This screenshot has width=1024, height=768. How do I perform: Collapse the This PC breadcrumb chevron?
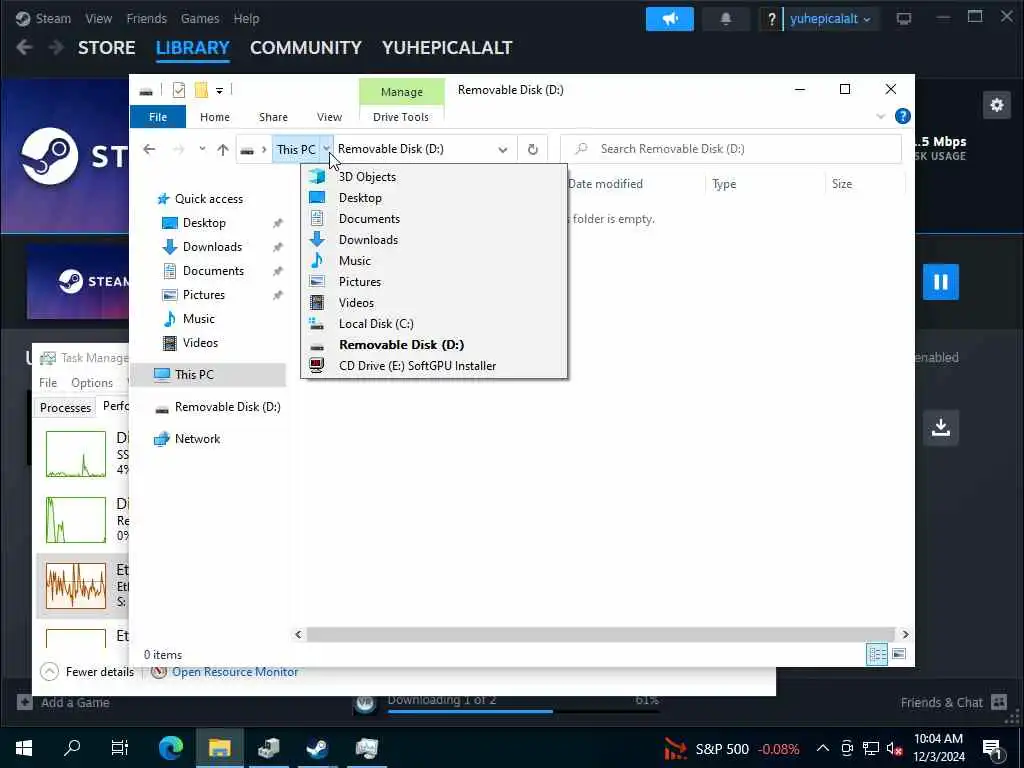pos(327,150)
